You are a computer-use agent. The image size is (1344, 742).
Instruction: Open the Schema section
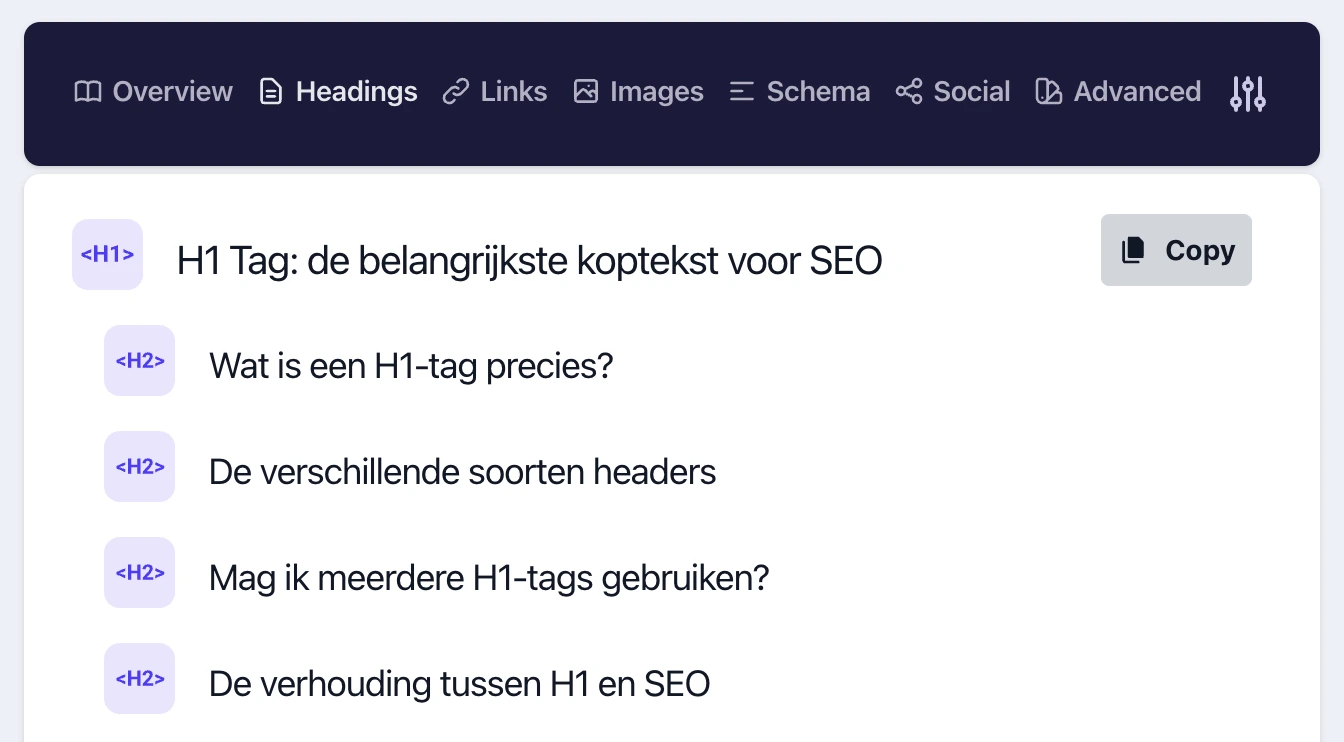pos(817,91)
